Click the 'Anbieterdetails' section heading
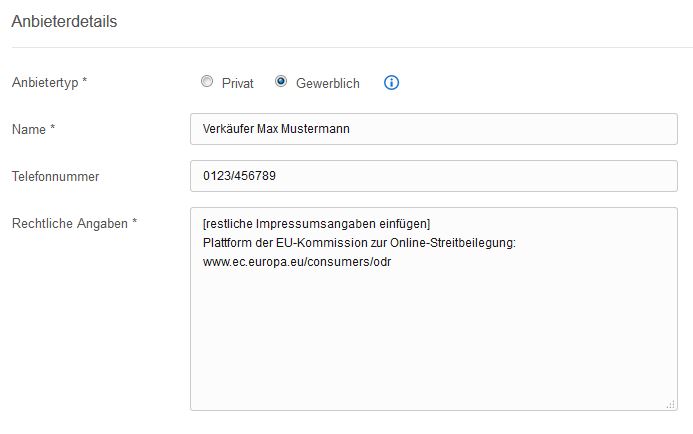The height and width of the screenshot is (434, 693). point(64,21)
